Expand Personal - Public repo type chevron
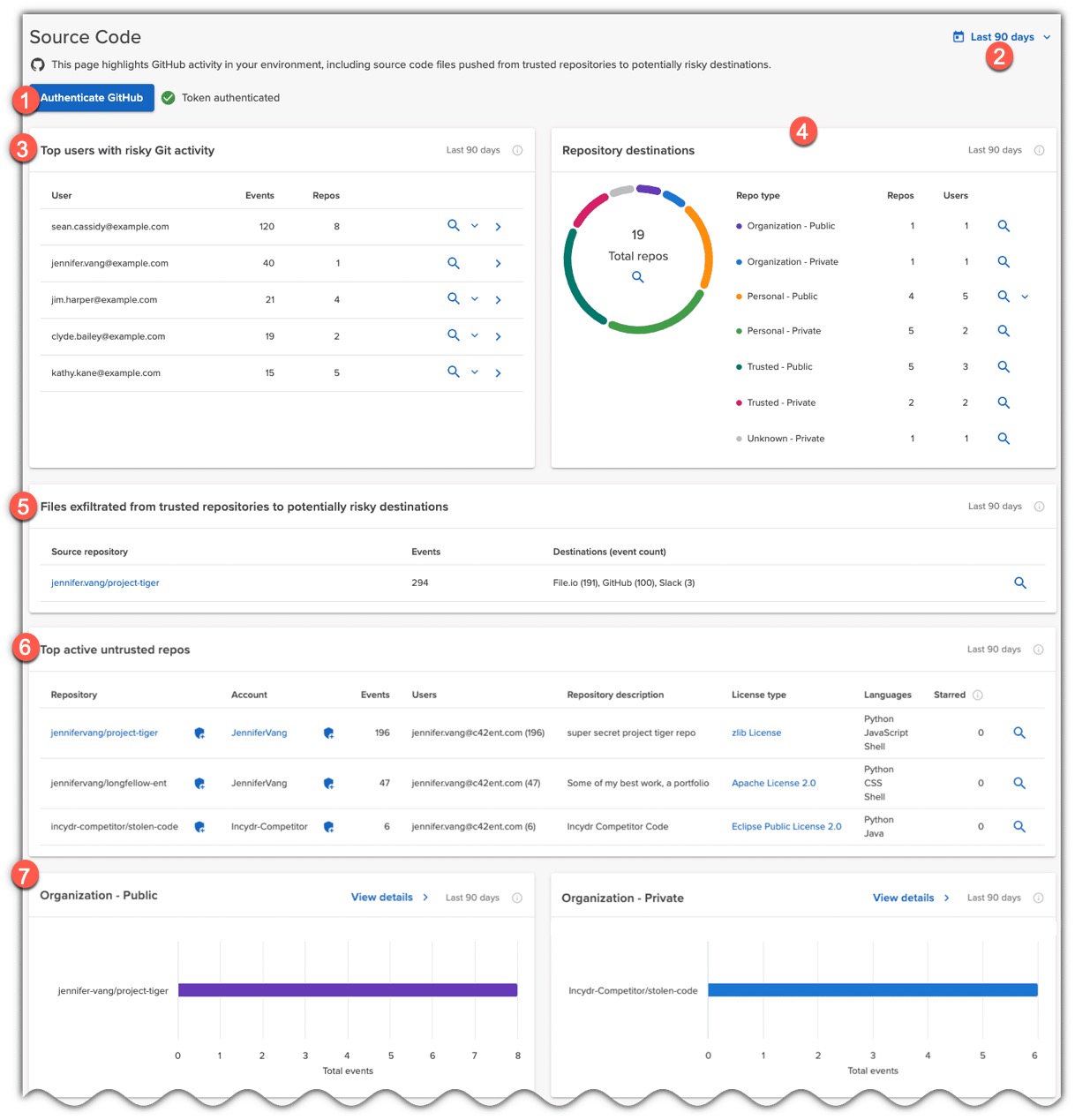 [1025, 297]
